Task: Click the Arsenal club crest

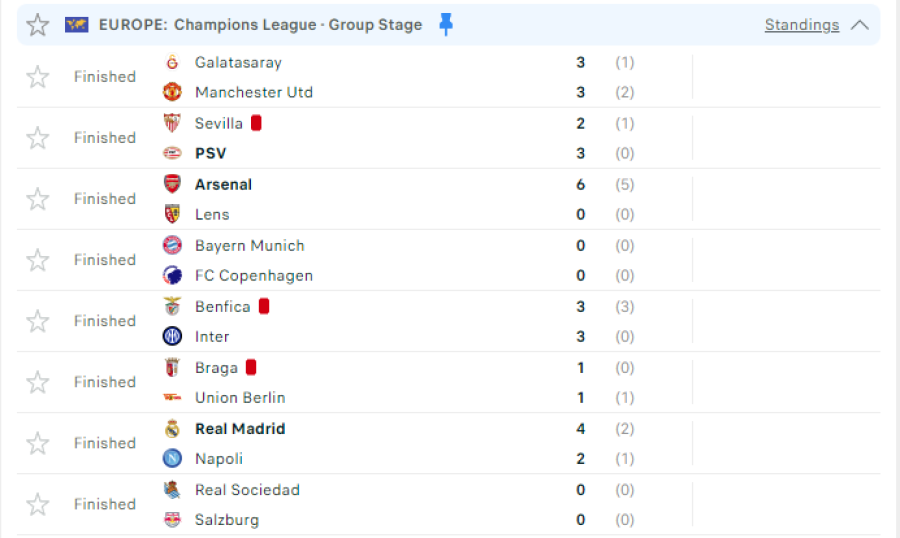Action: pyautogui.click(x=172, y=184)
